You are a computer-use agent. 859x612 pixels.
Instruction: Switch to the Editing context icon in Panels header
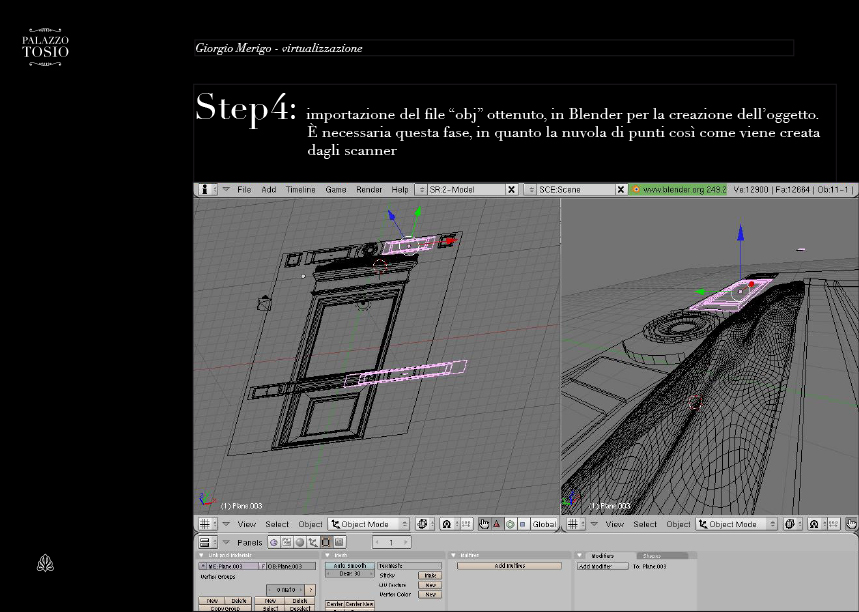tap(326, 542)
